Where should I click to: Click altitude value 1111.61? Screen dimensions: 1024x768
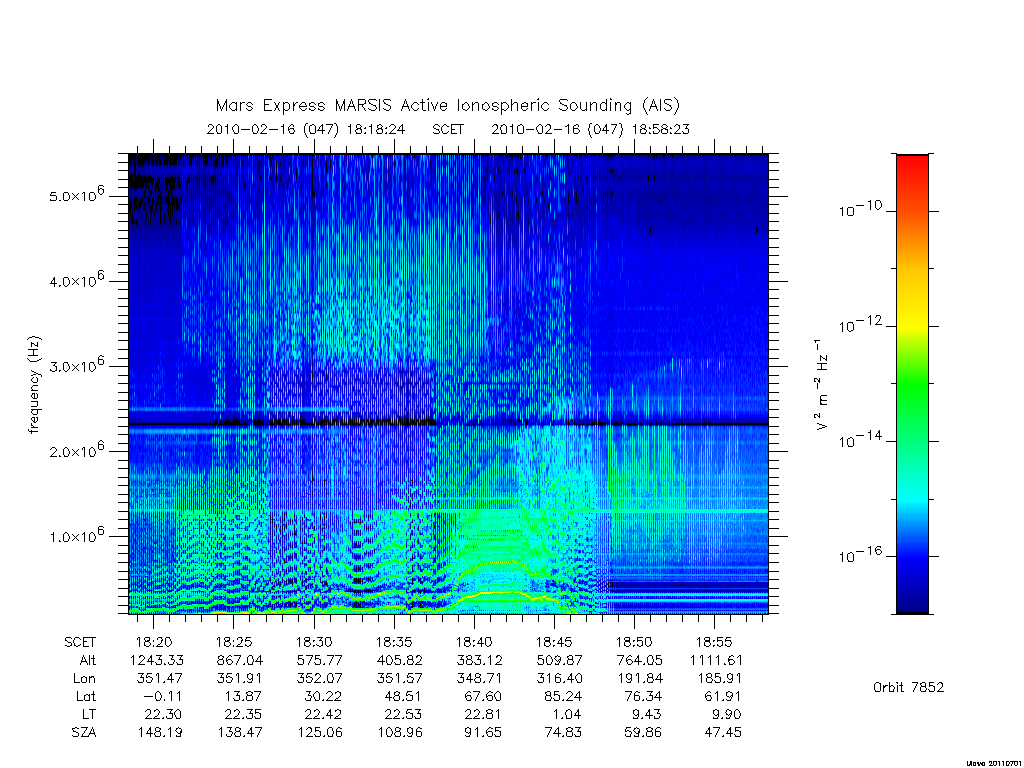pyautogui.click(x=716, y=660)
